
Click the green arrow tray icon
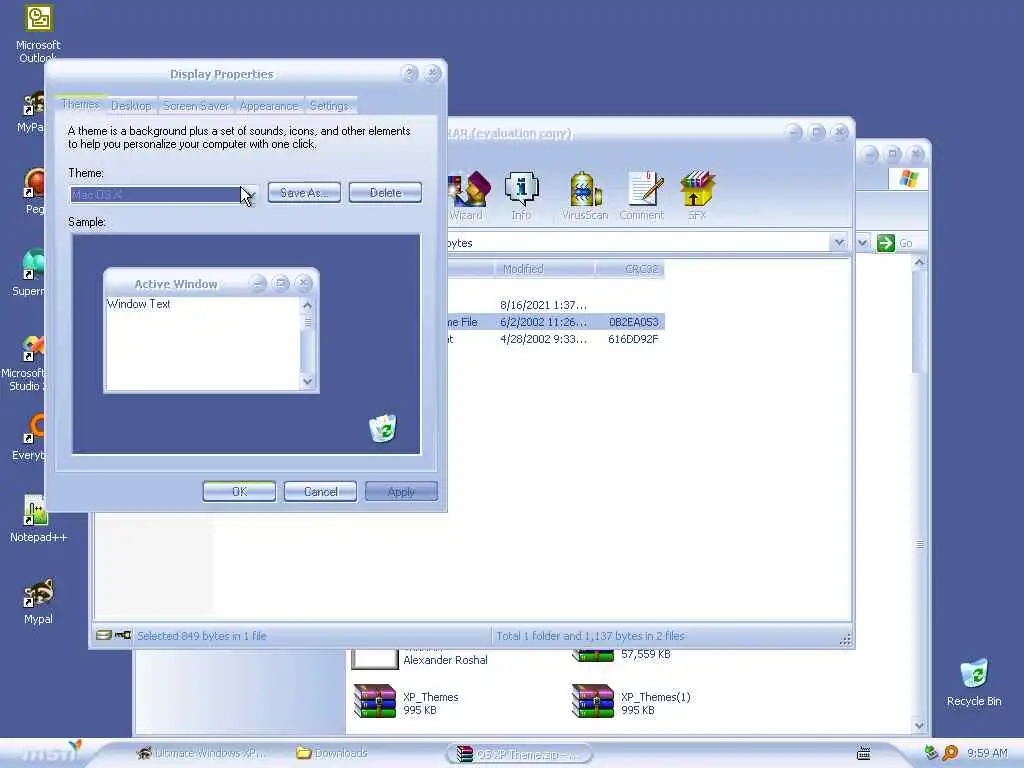pyautogui.click(x=931, y=753)
